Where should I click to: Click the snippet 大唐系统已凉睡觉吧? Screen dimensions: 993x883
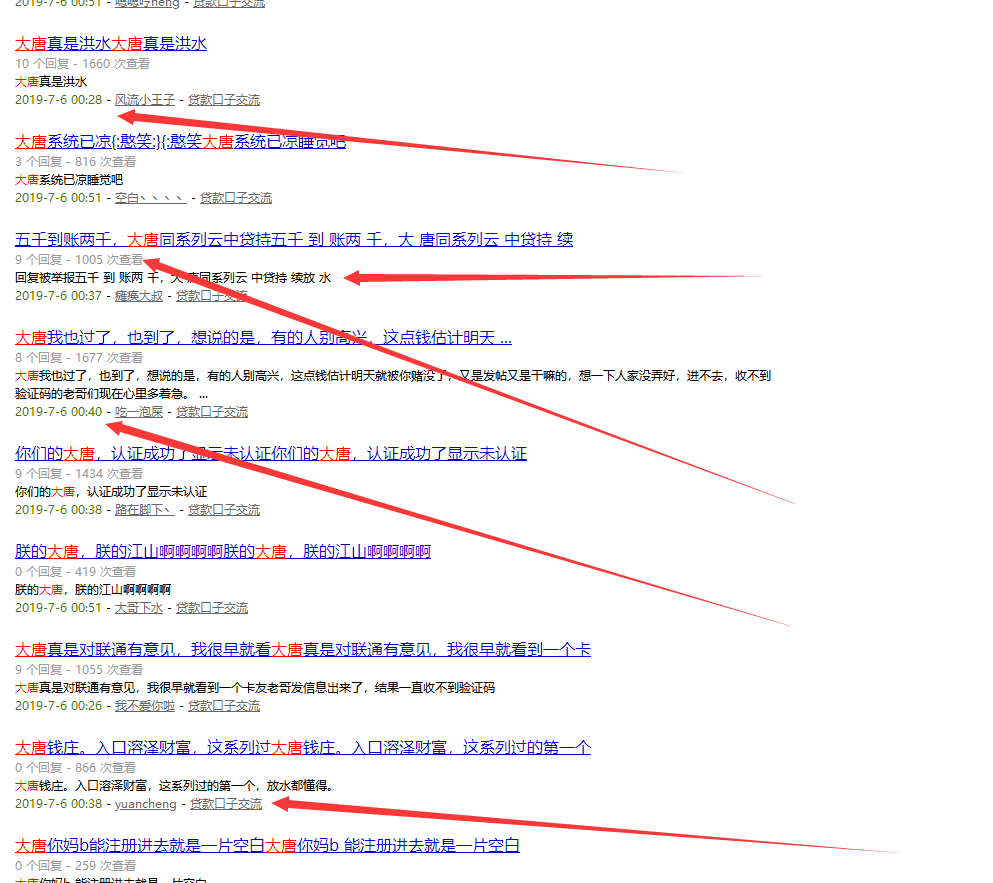pos(69,180)
